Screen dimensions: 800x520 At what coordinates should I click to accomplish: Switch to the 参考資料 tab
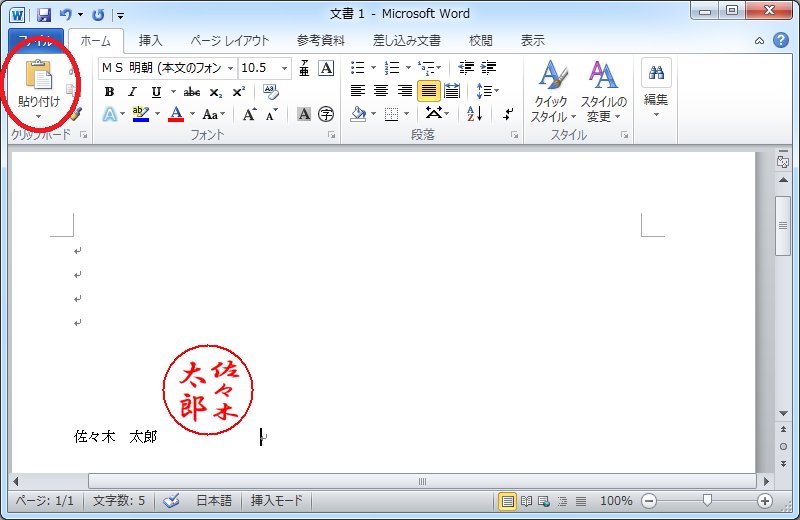(320, 41)
